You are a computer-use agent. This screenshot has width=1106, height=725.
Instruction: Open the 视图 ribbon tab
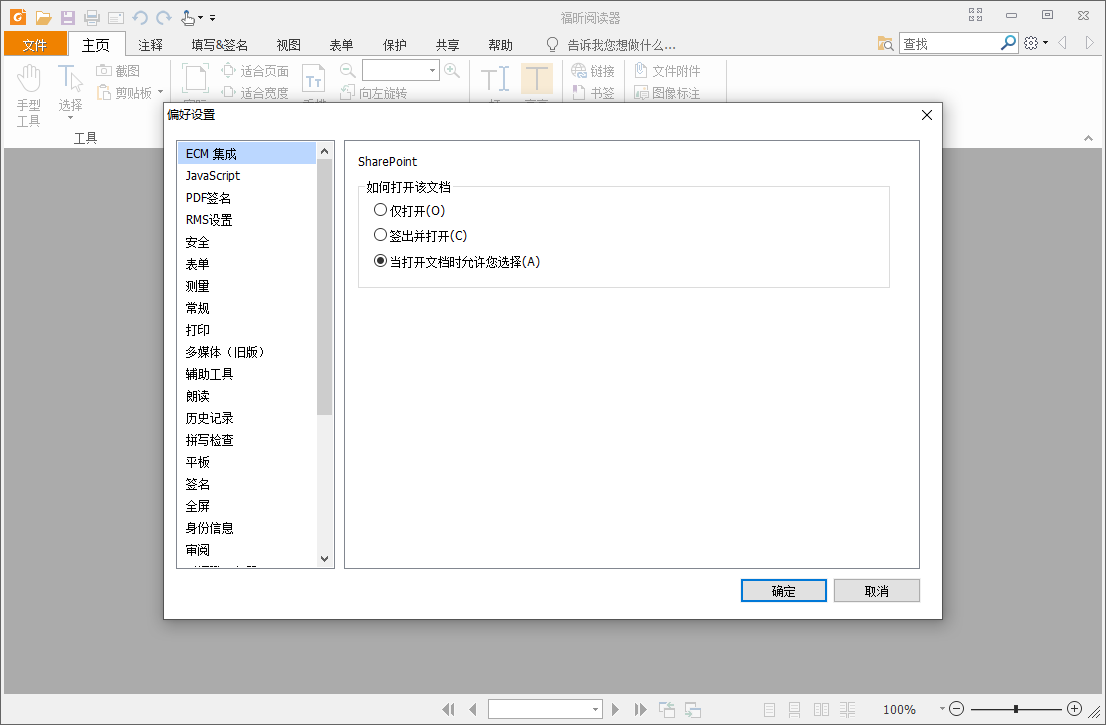coord(288,44)
